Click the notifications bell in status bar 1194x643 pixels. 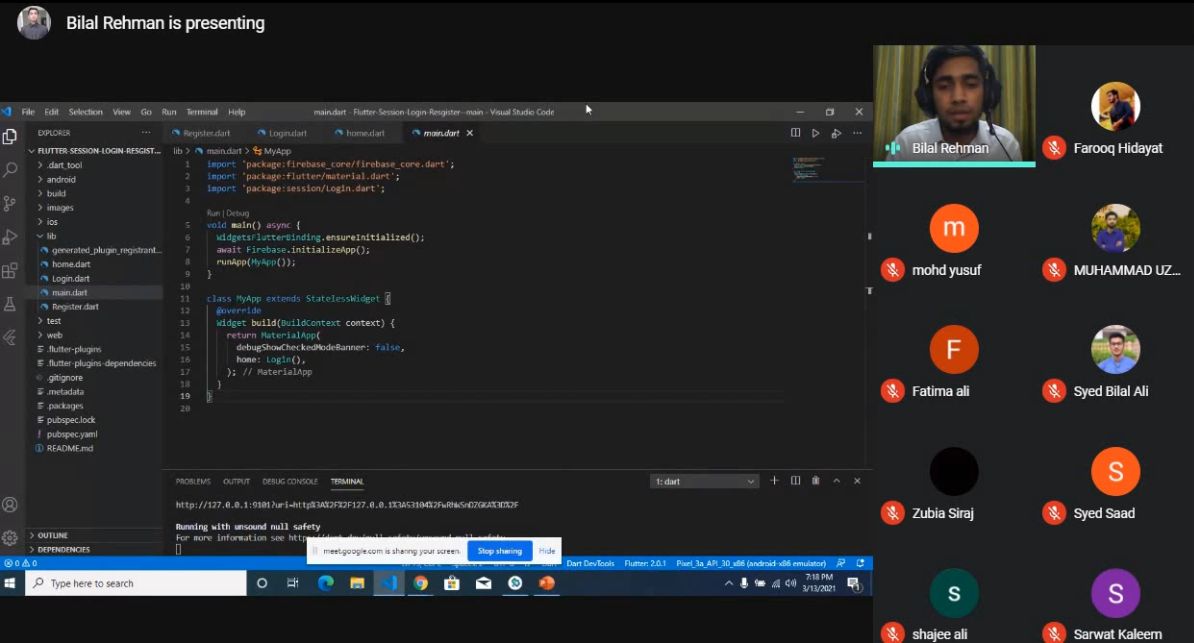[860, 564]
